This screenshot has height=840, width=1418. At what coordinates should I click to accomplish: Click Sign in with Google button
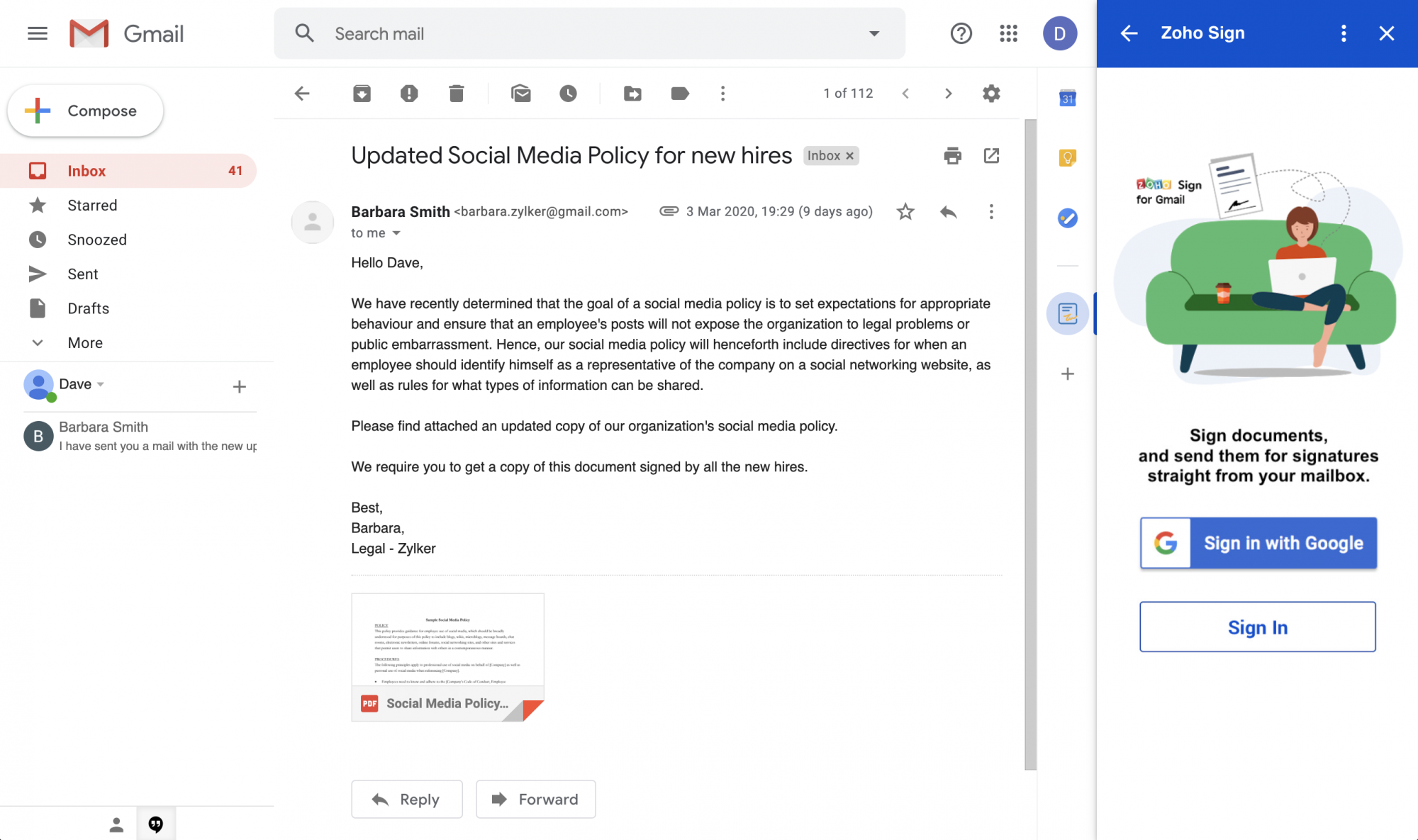click(1258, 543)
